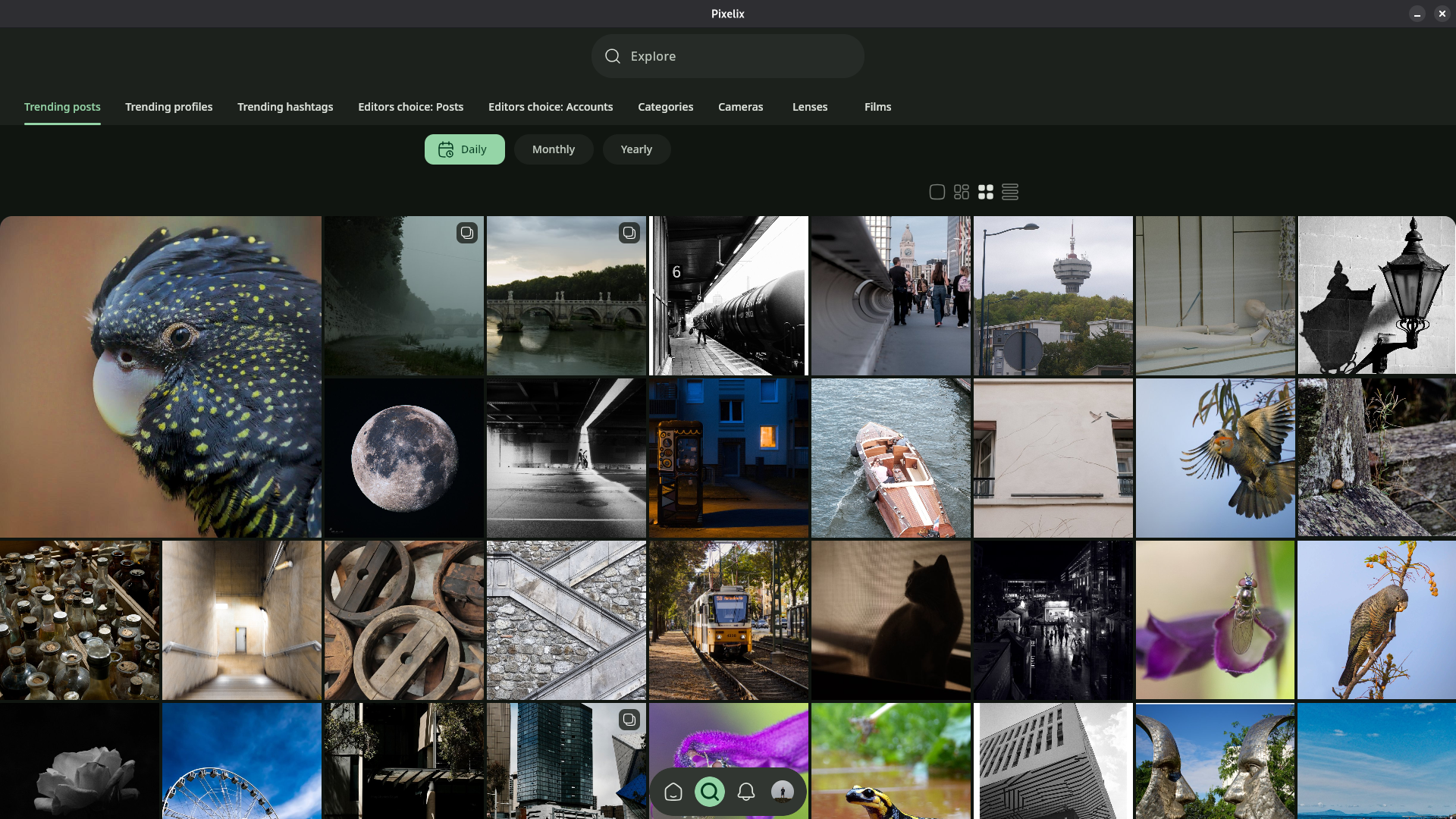Screen dimensions: 1456x819
Task: Click the magnifier icon in Explore field
Action: point(613,56)
